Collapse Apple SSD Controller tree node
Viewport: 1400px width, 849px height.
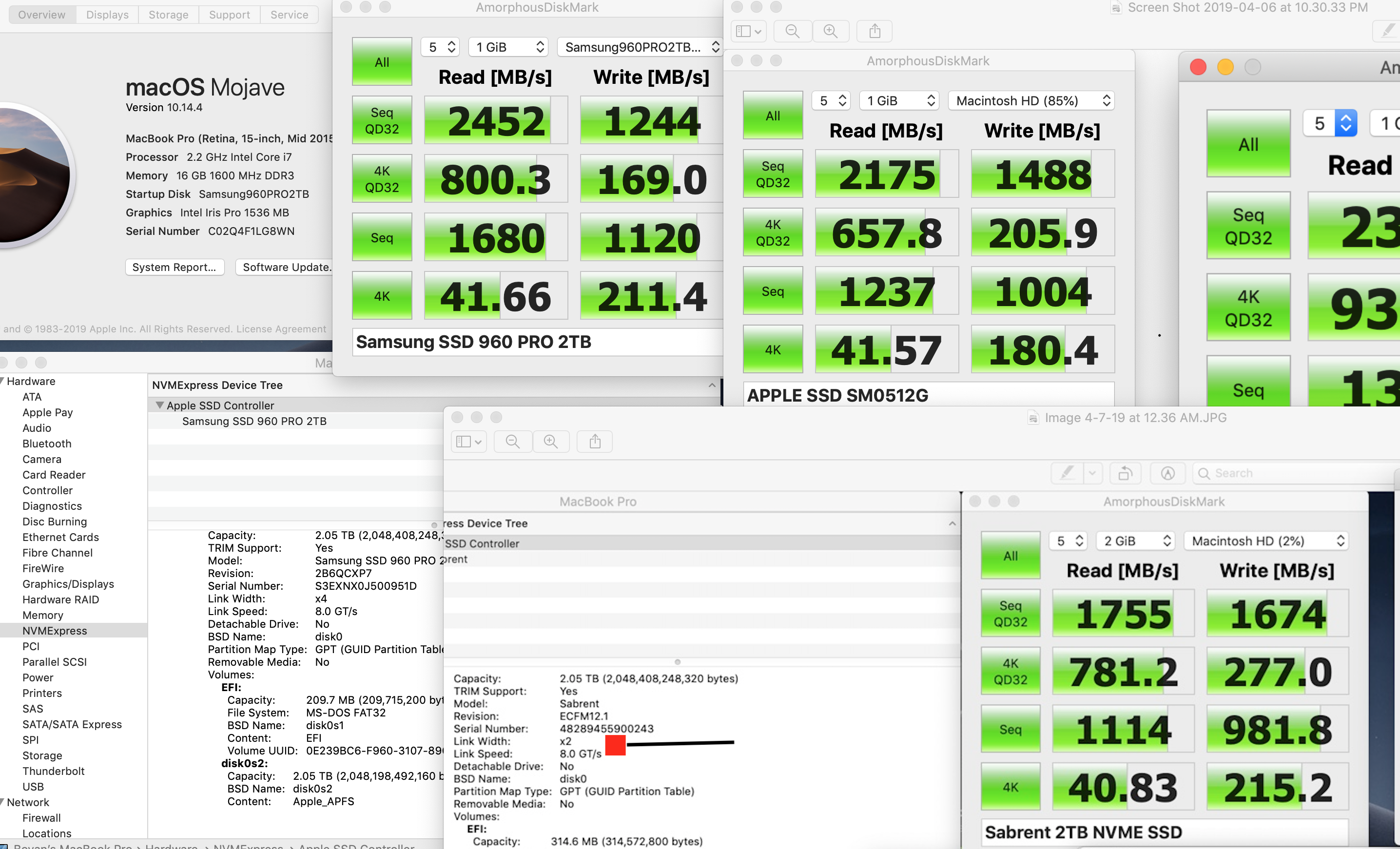160,405
